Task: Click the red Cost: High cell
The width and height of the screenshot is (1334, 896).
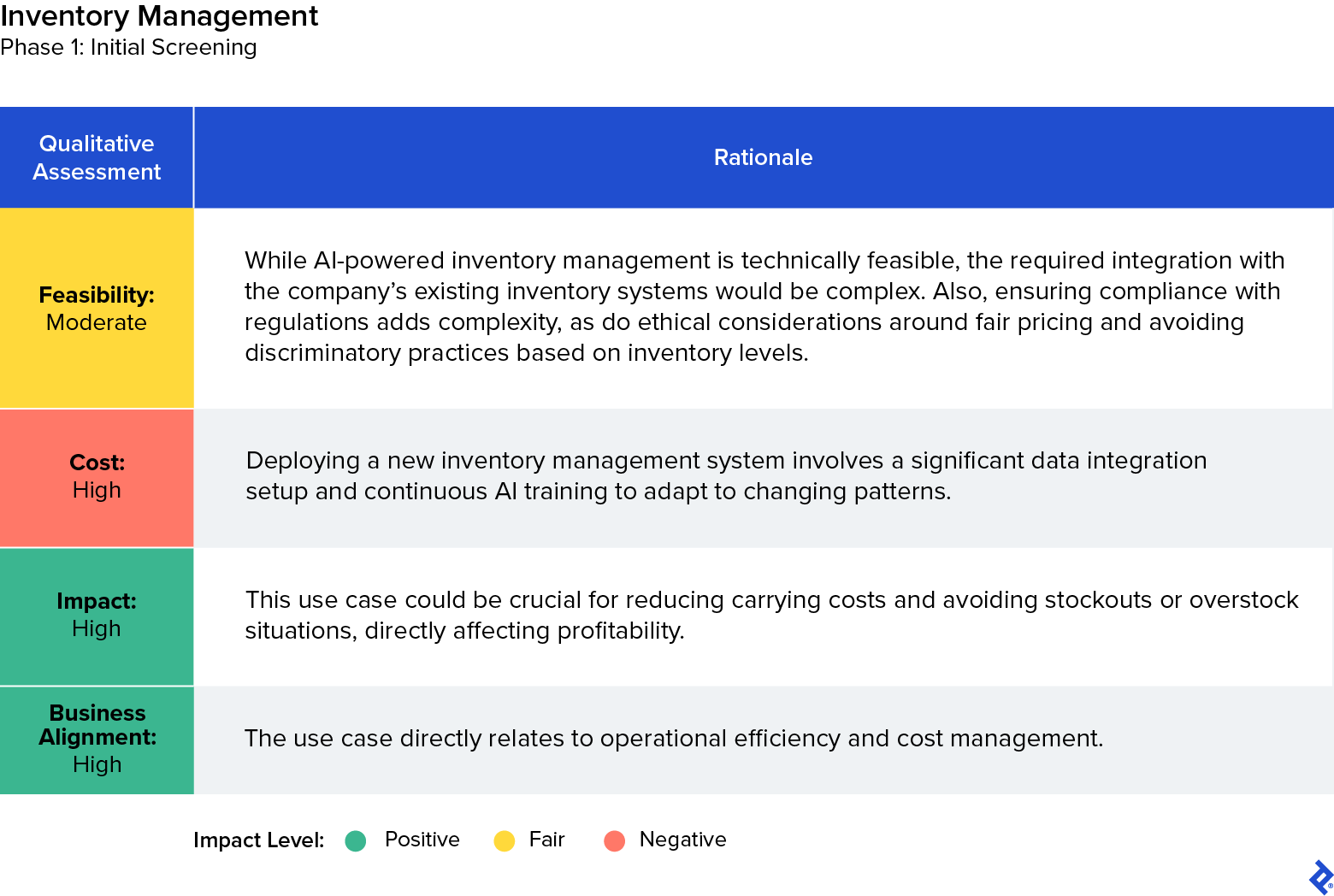Action: [x=97, y=477]
